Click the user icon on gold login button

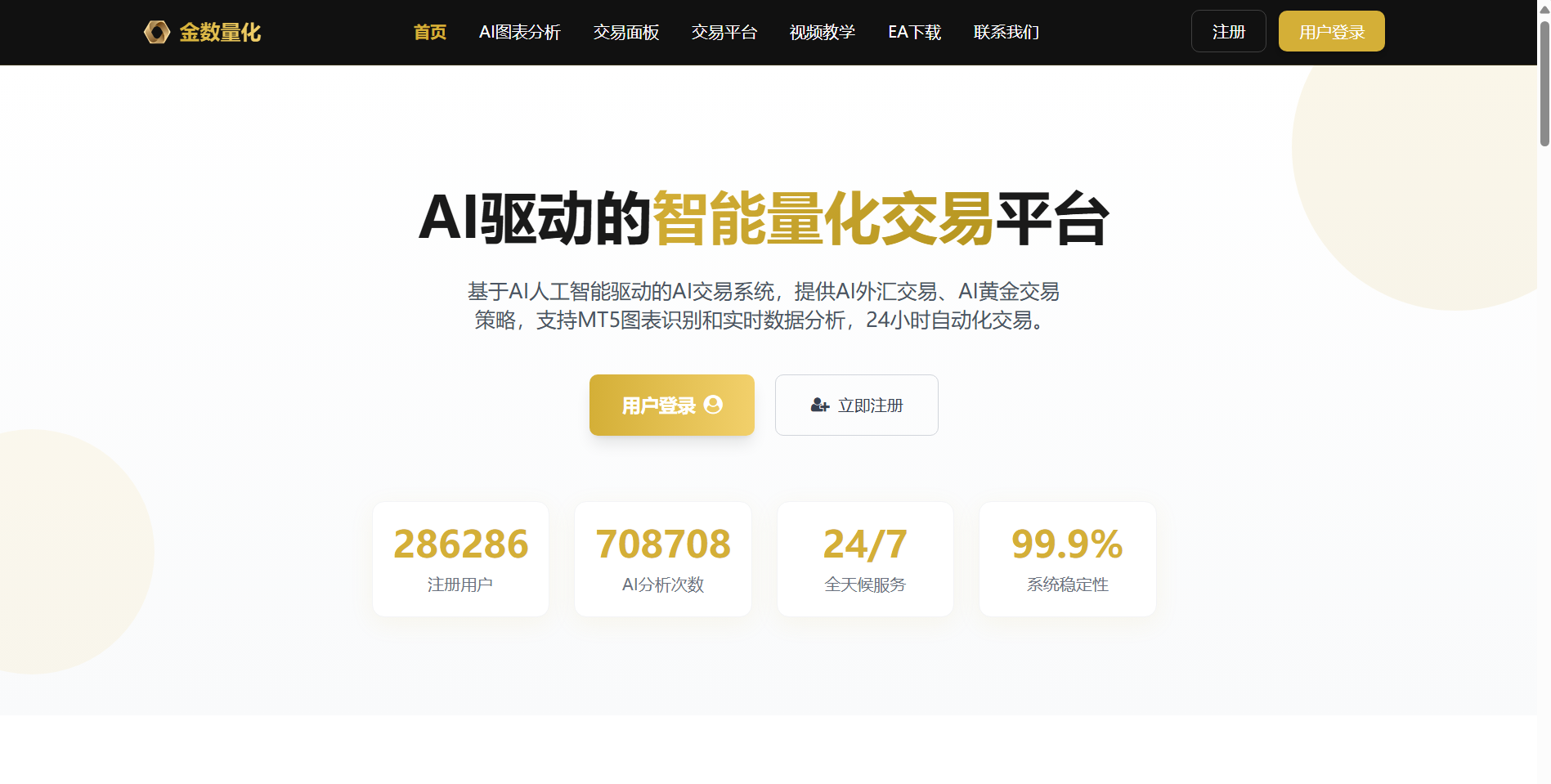coord(713,405)
